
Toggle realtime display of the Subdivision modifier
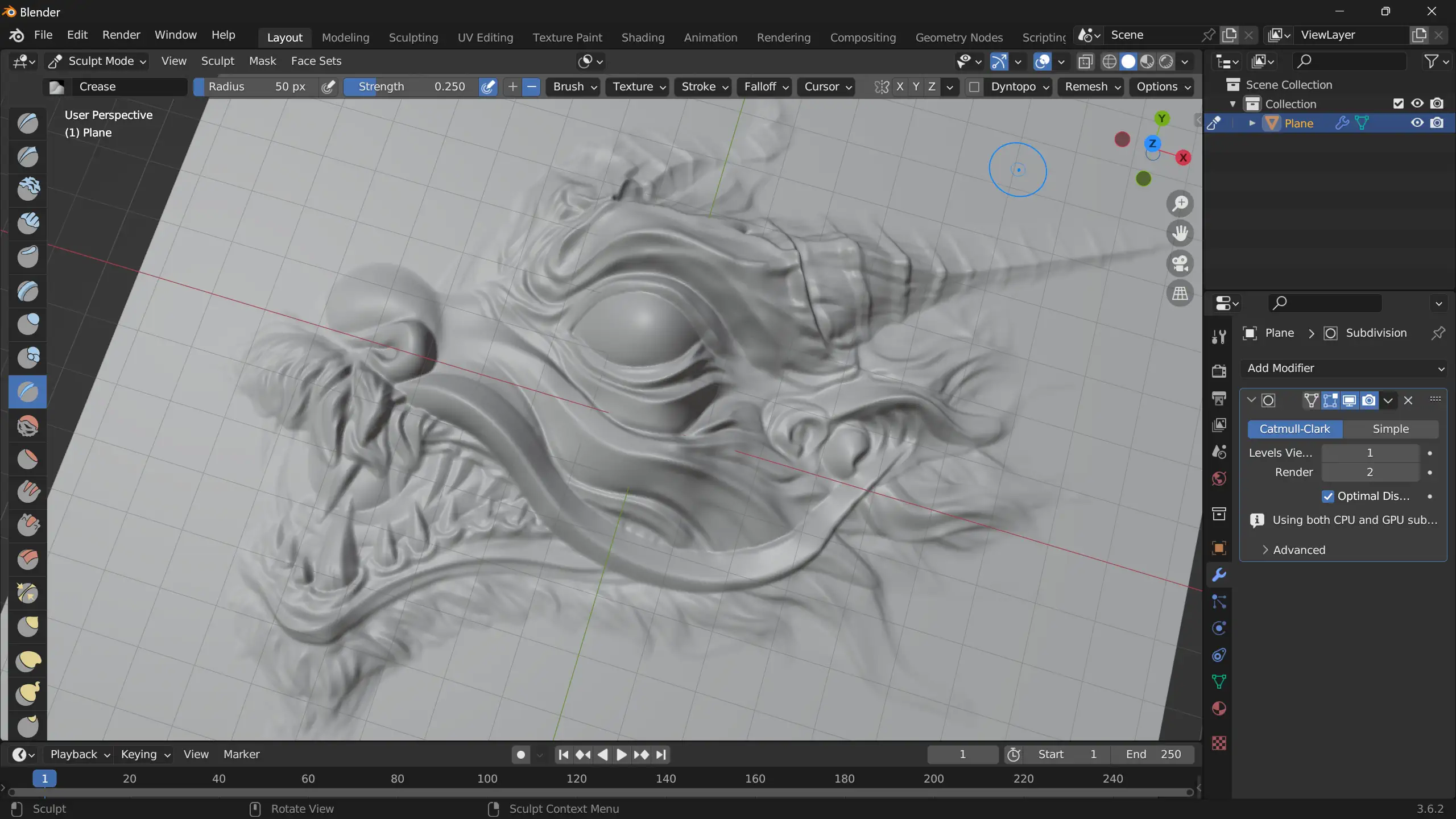coord(1349,400)
